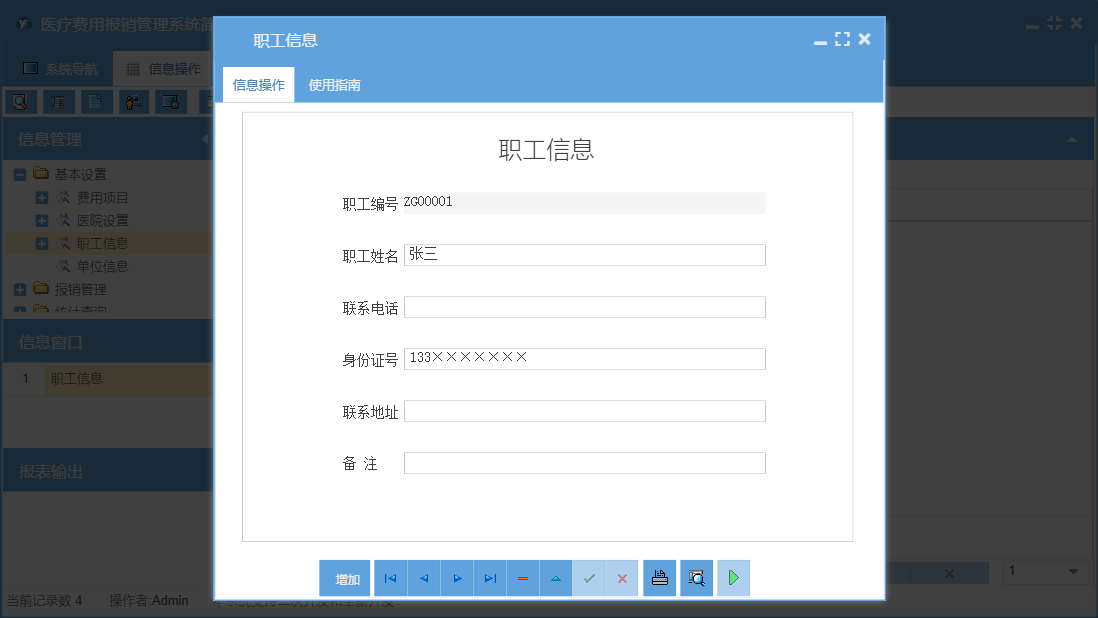Jump to the first record icon

(x=390, y=578)
